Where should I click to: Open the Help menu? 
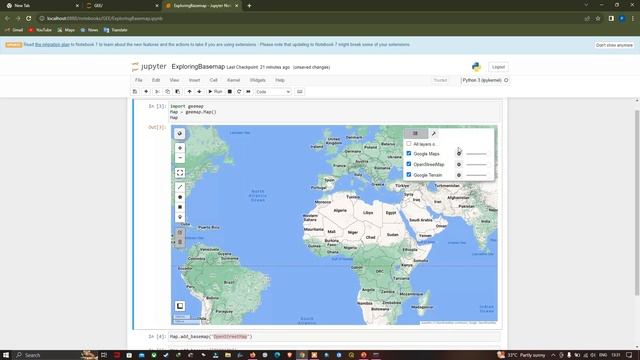(280, 80)
